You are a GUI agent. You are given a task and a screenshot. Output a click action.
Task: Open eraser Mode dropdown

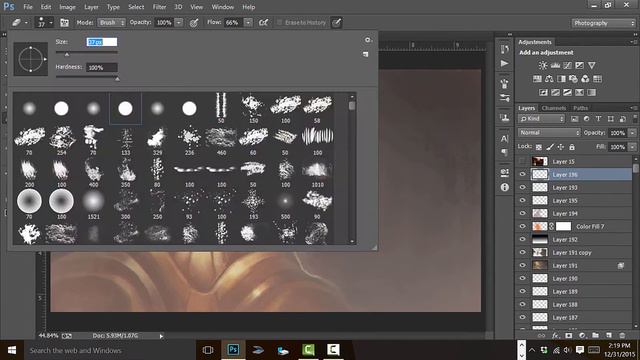pos(111,23)
